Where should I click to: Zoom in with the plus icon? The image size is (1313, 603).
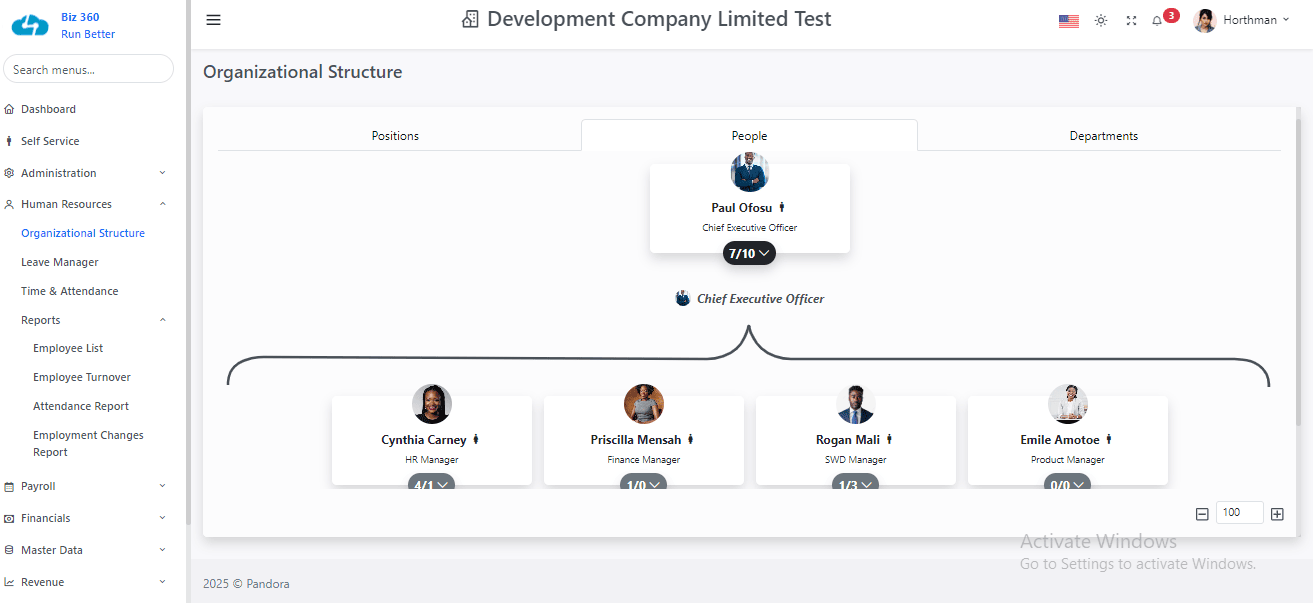tap(1277, 514)
